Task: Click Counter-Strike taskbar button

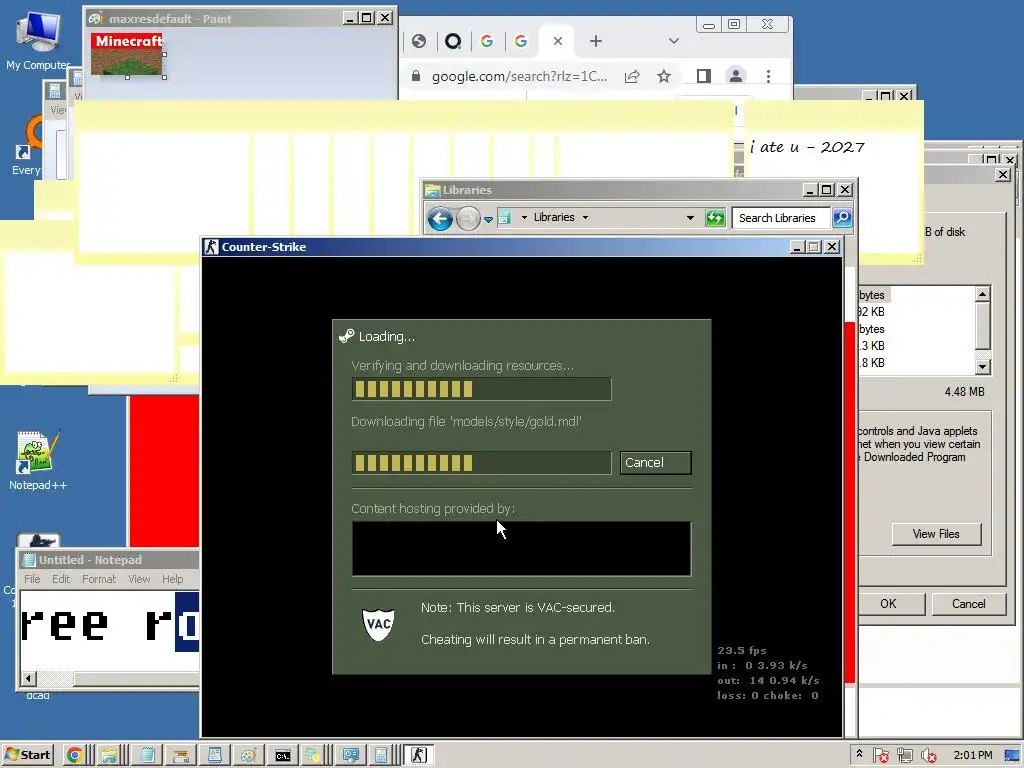Action: click(x=419, y=755)
